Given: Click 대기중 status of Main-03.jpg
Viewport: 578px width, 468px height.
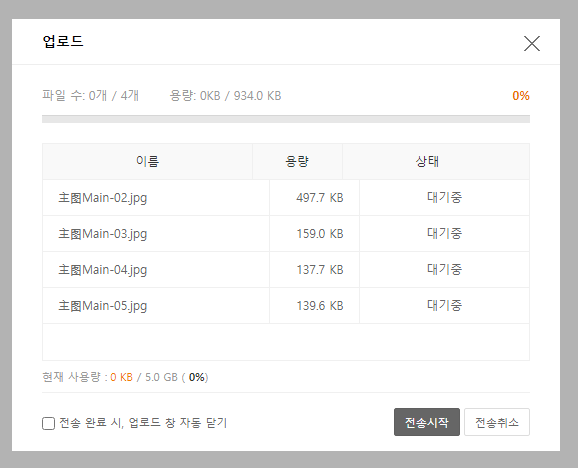Looking at the screenshot, I should pyautogui.click(x=444, y=233).
